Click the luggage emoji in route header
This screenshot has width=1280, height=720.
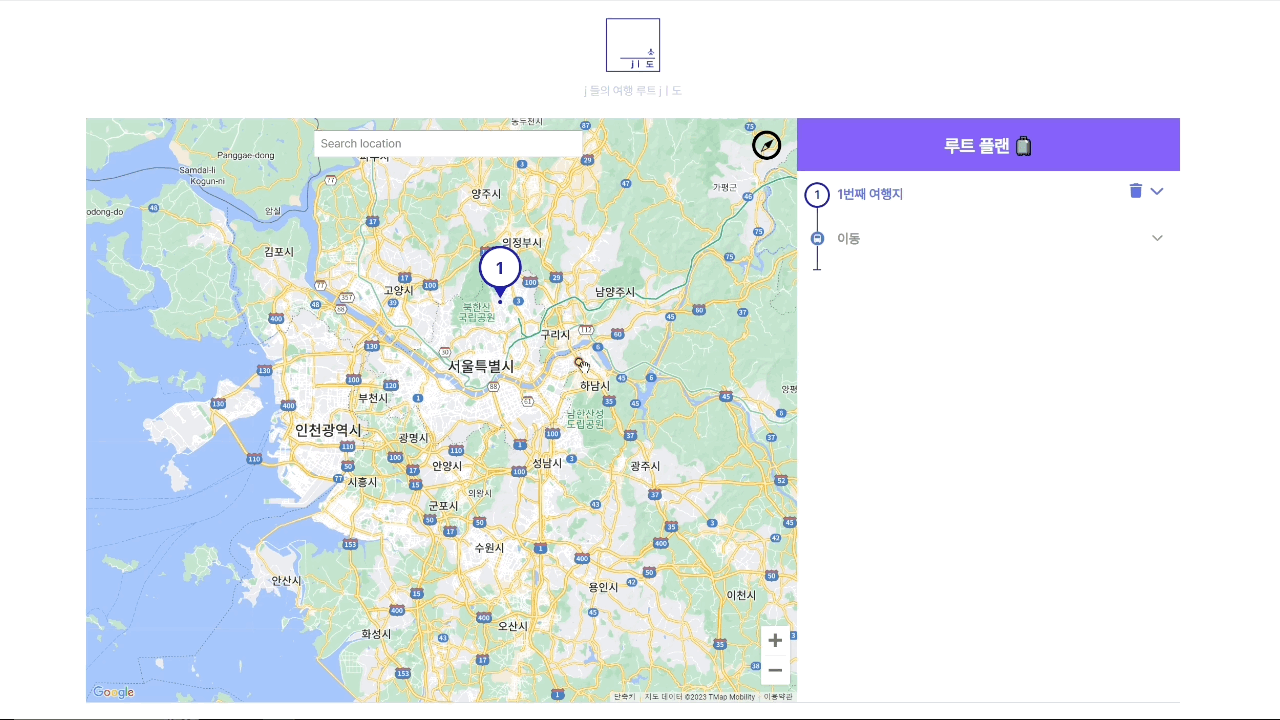pos(1023,146)
